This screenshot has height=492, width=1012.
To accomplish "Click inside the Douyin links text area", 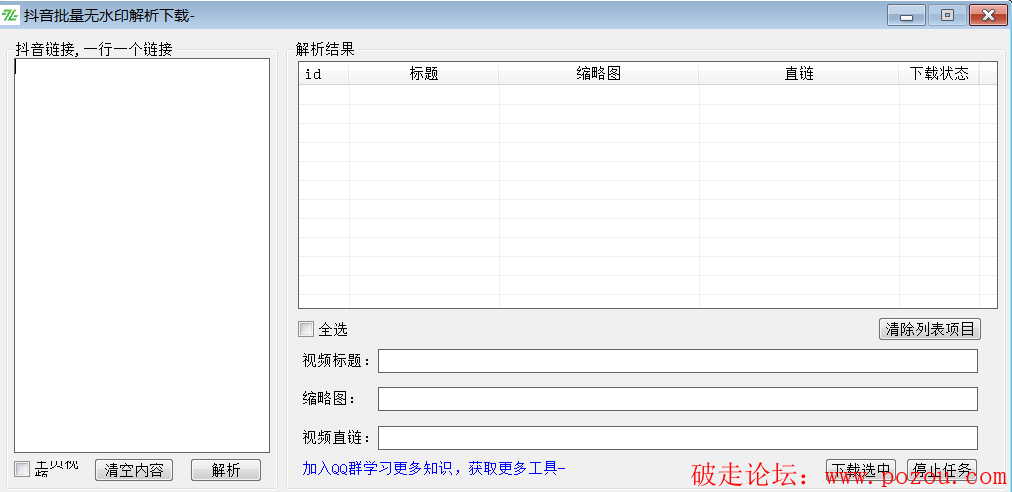I will point(142,256).
